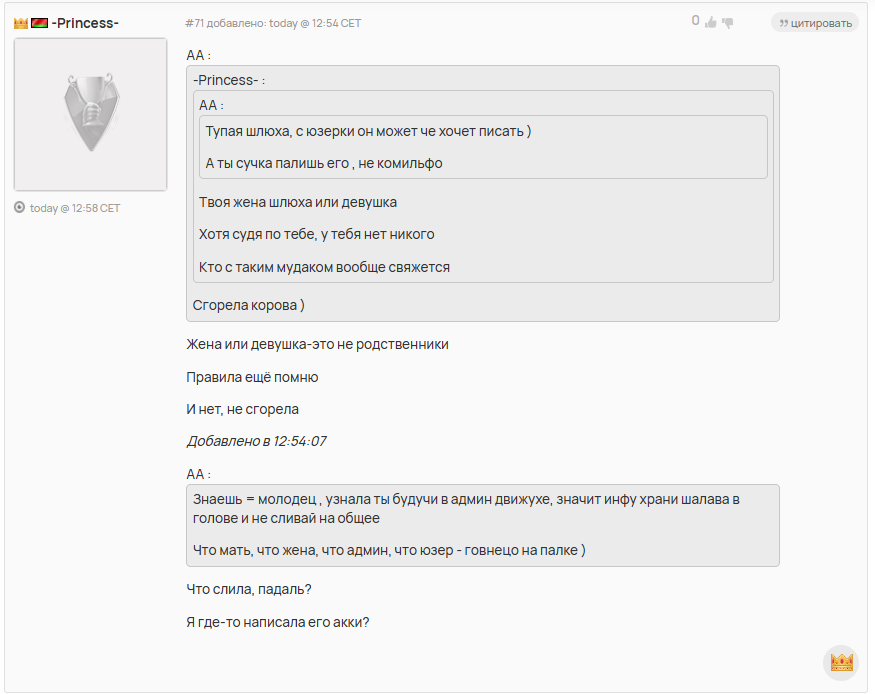
Task: Click the innermost quote starting with Тупая
Action: tap(483, 147)
